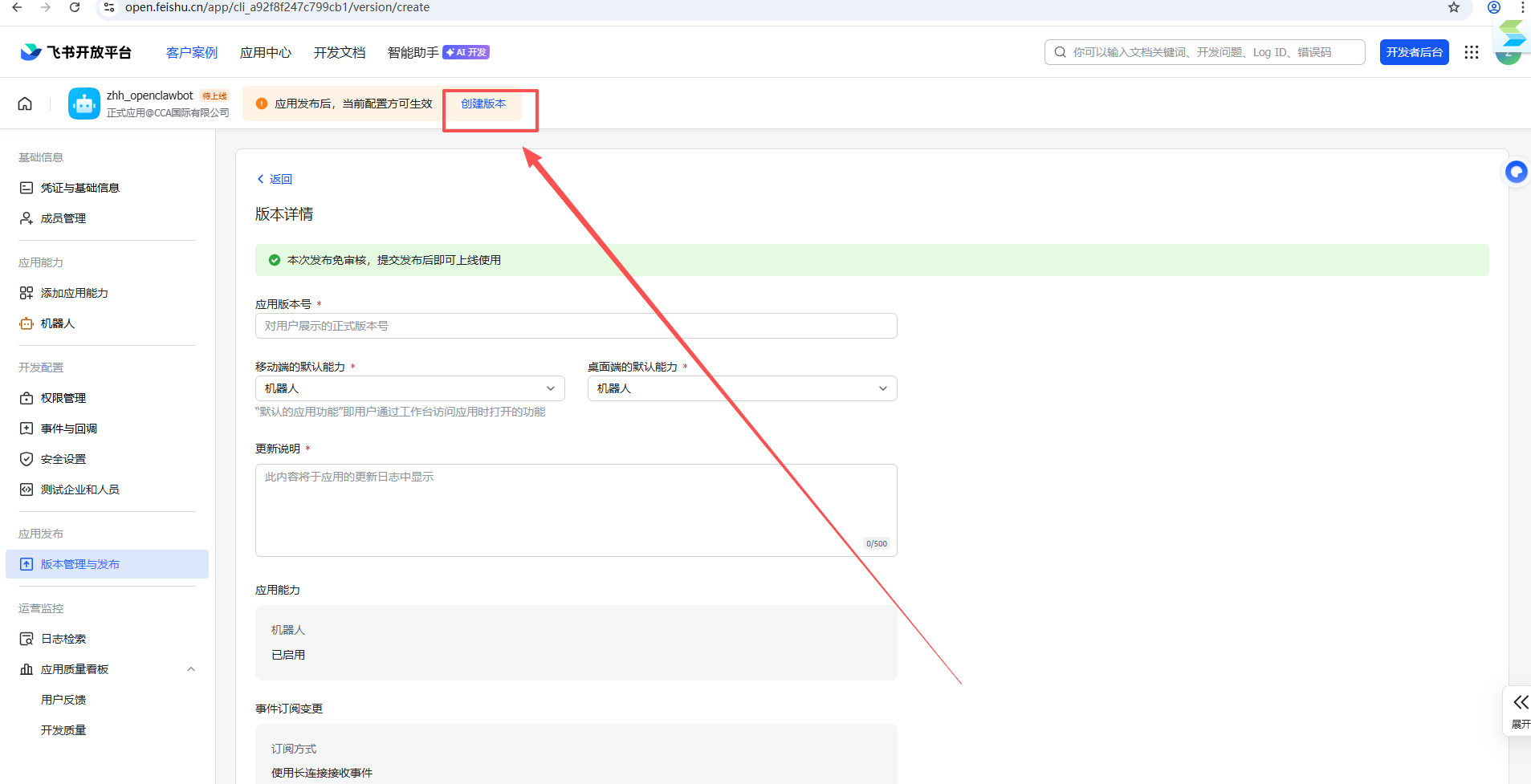The height and width of the screenshot is (784, 1531).
Task: Go to home via the house icon
Action: coord(25,104)
